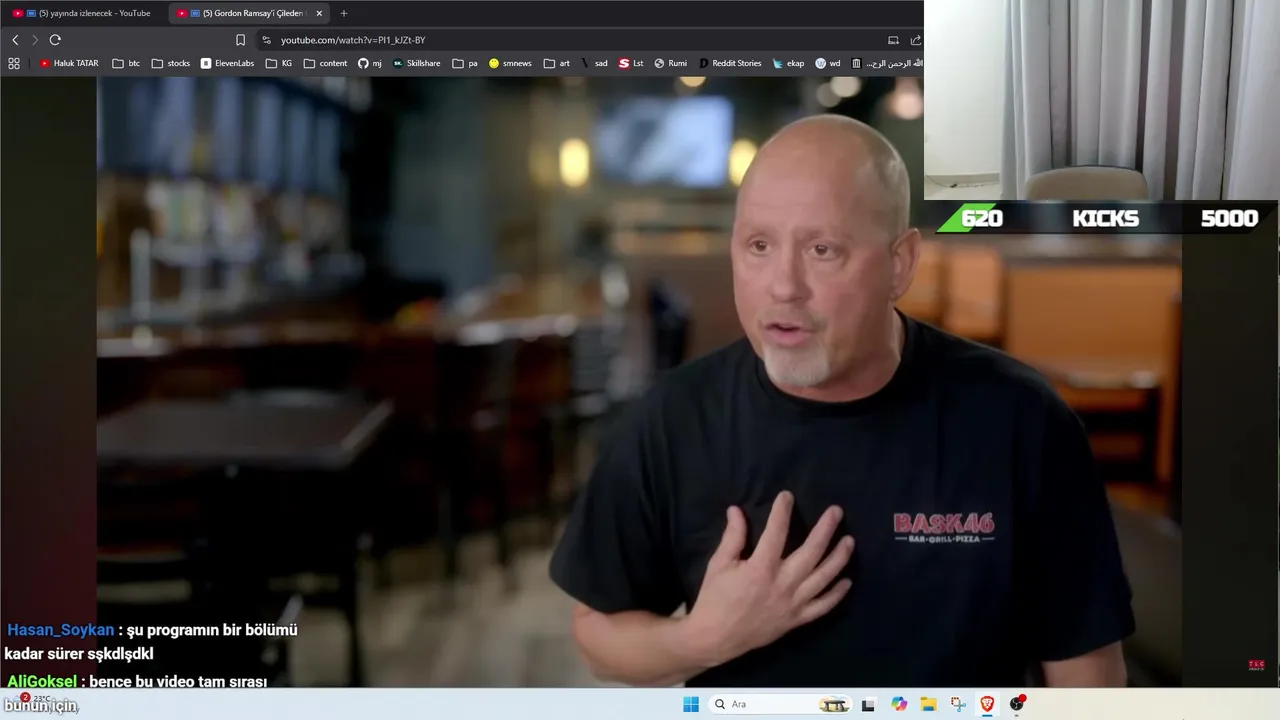Go forward in browser history
This screenshot has height=720, width=1280.
pyautogui.click(x=35, y=40)
